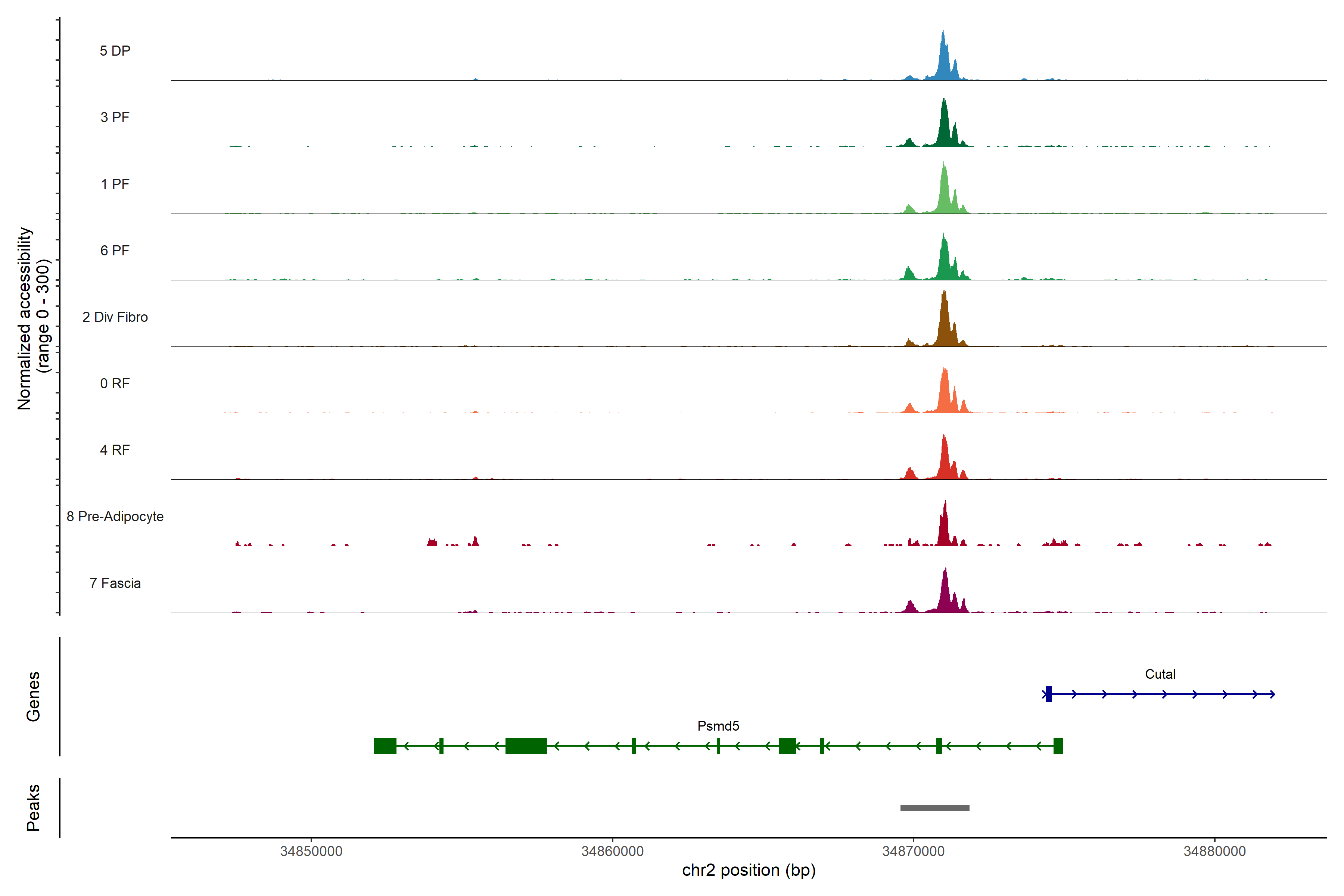Click the Psmd5 gene label
The height and width of the screenshot is (896, 1344).
(x=718, y=726)
